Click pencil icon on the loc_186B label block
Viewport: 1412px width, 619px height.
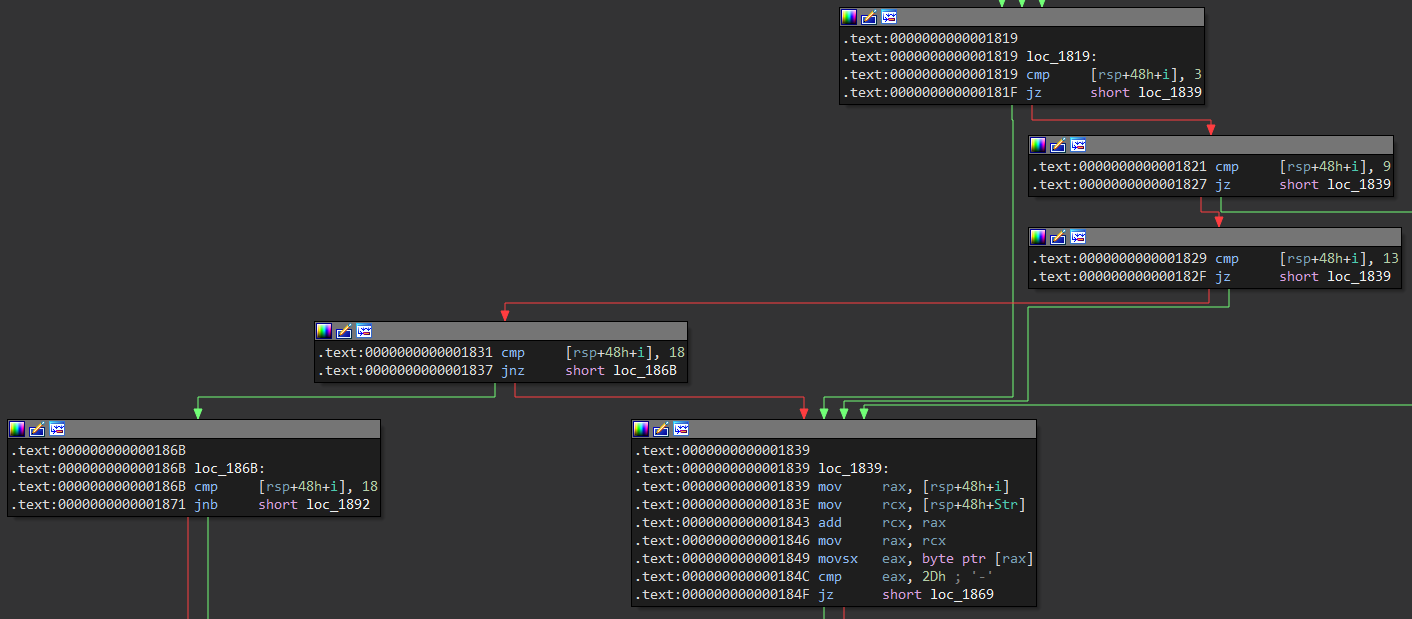pos(37,428)
